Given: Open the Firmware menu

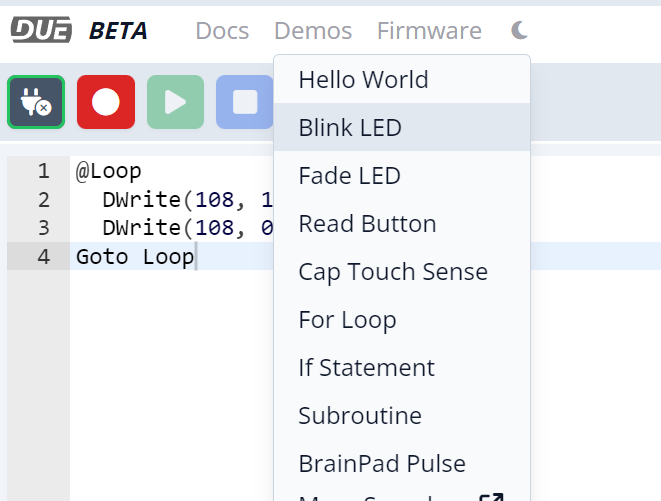Looking at the screenshot, I should tap(429, 31).
